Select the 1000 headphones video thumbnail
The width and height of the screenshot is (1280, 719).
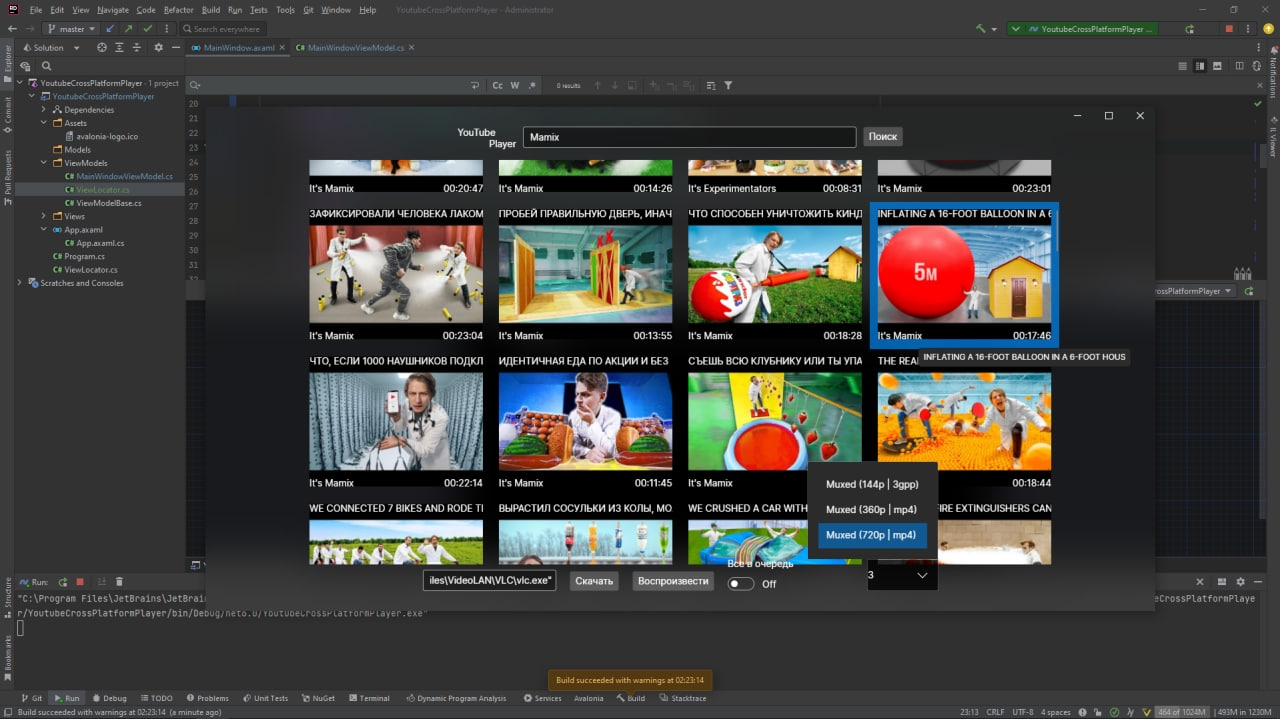click(396, 421)
